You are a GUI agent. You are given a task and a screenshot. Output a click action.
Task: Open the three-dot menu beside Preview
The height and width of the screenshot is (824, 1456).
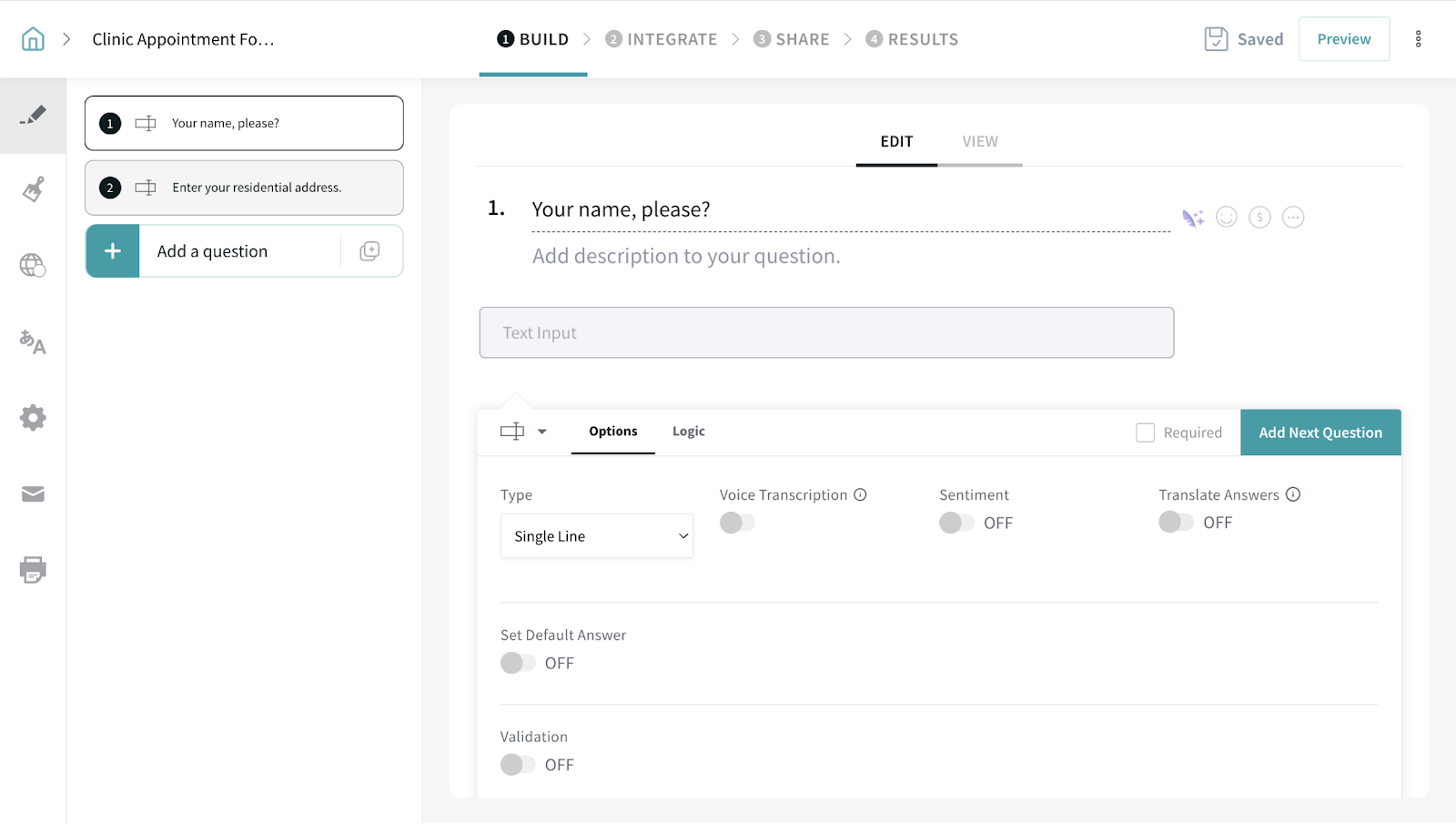coord(1418,39)
